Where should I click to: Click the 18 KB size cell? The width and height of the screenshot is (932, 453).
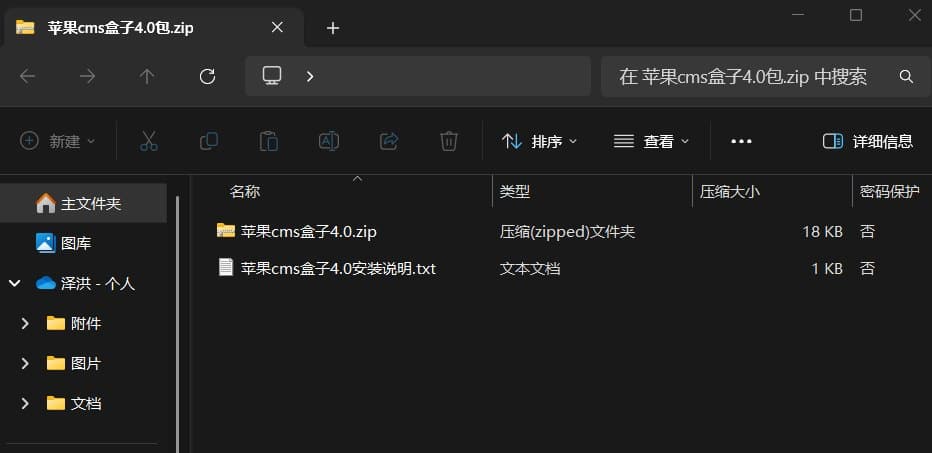pyautogui.click(x=823, y=231)
